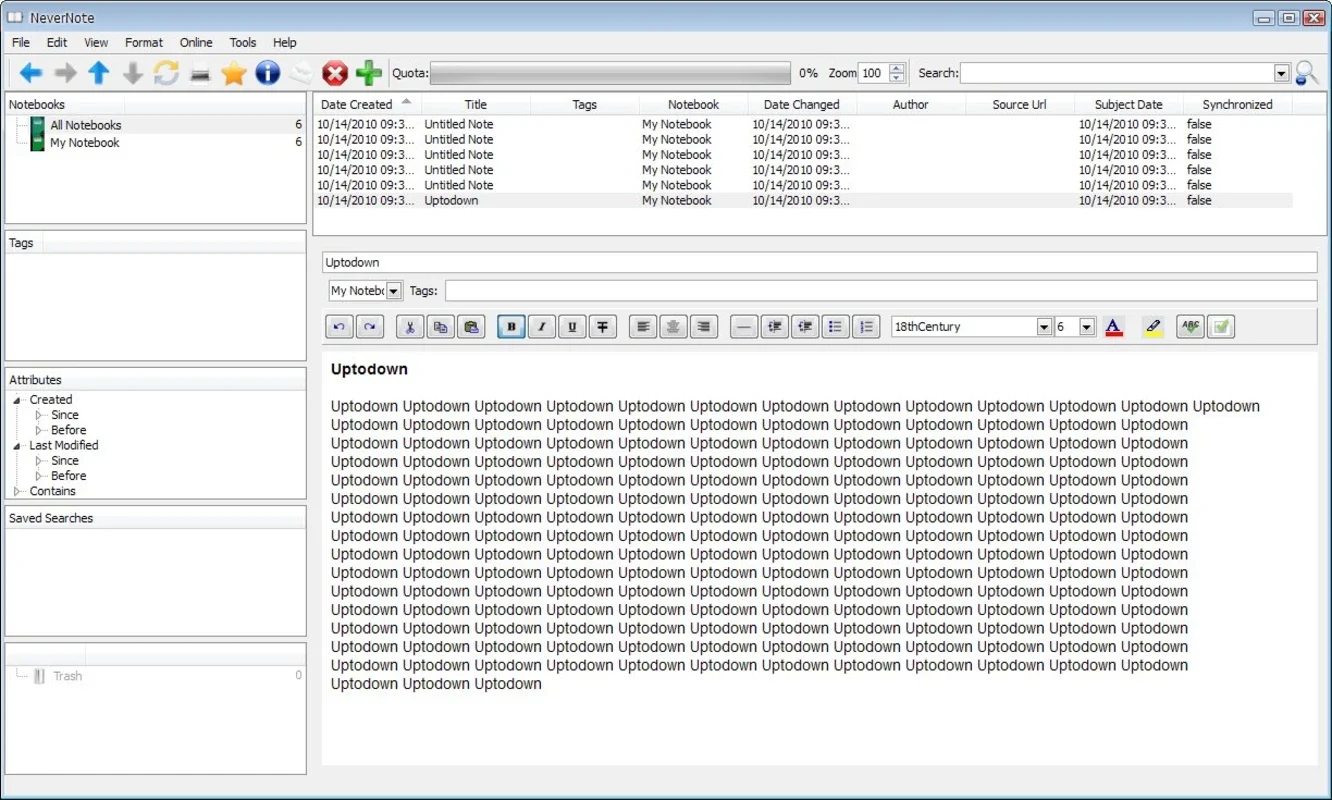Click the Zoom value spinner
1332x800 pixels.
point(881,73)
